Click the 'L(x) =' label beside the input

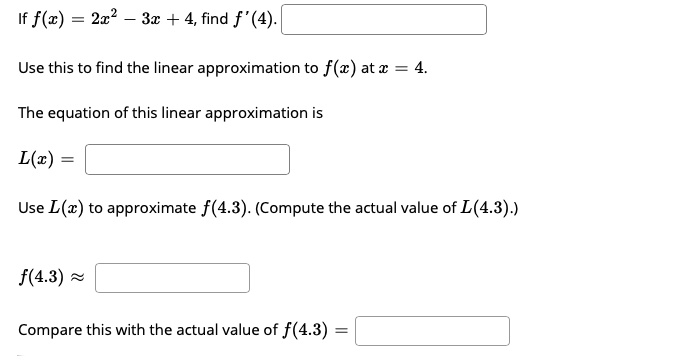[x=46, y=159]
